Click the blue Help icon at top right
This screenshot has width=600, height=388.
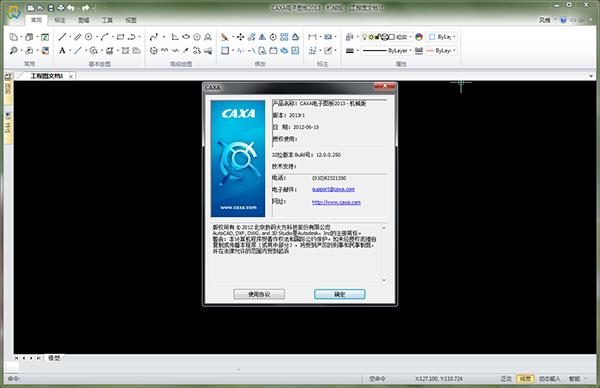pos(563,20)
